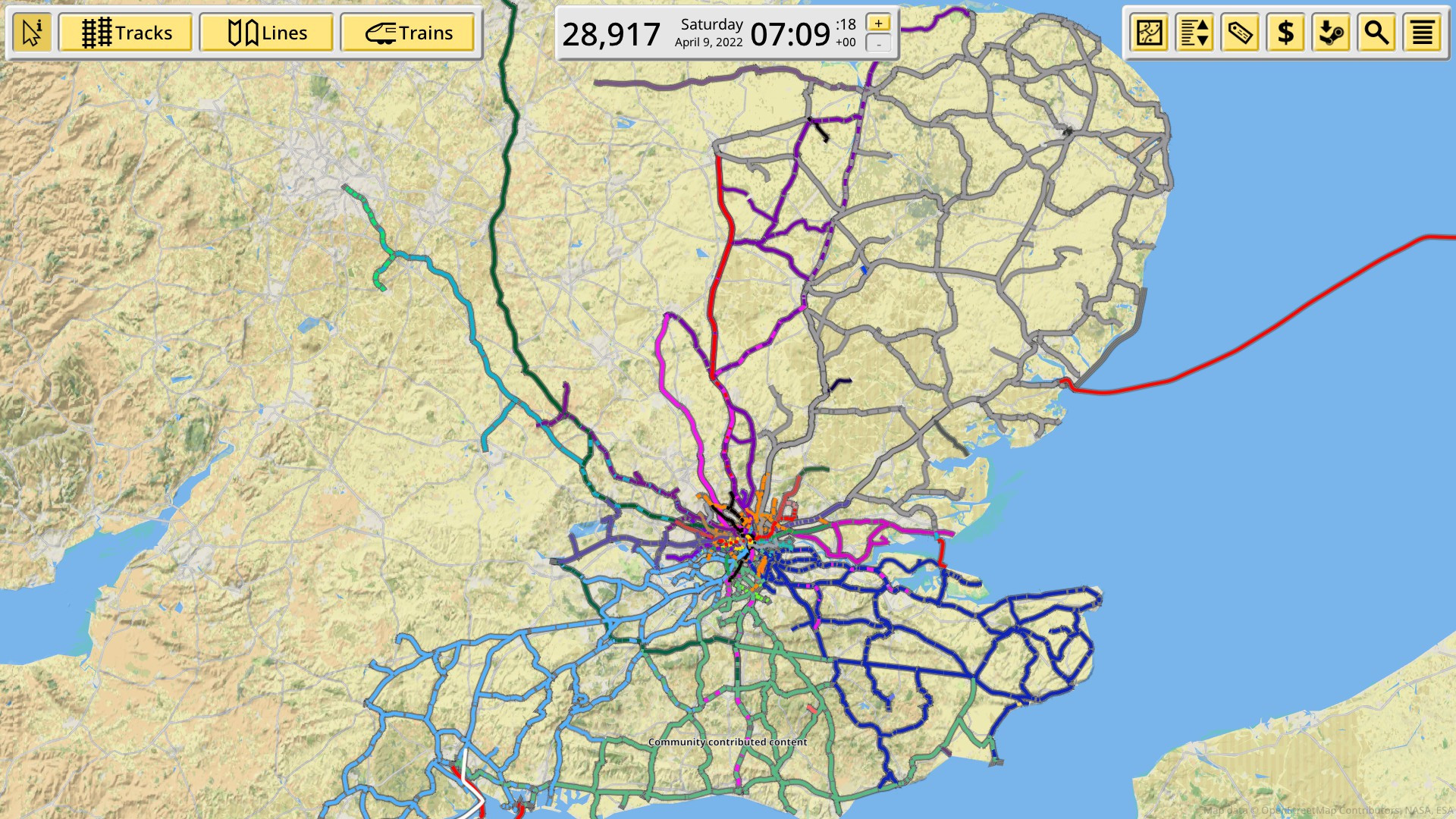Open the map search tool
This screenshot has width=1456, height=819.
(1376, 32)
